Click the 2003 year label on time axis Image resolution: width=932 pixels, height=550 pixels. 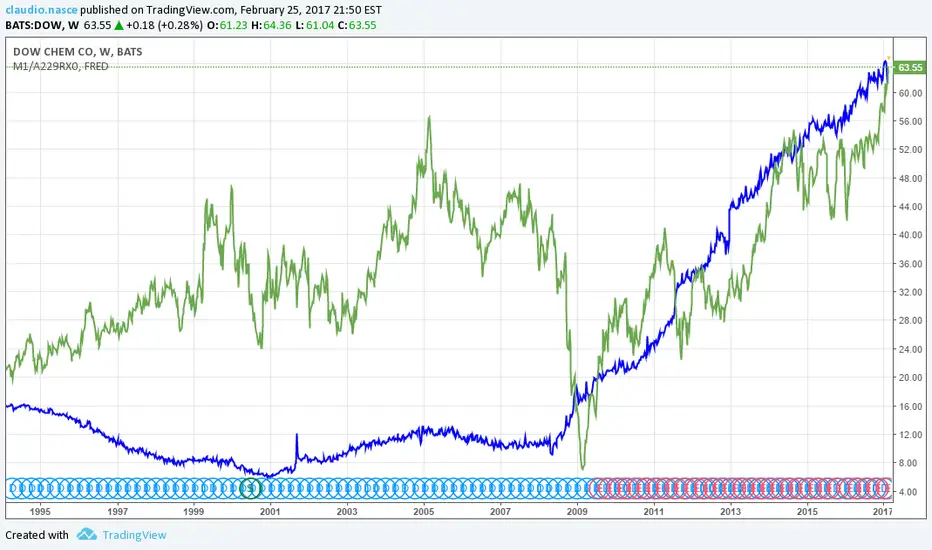point(347,511)
